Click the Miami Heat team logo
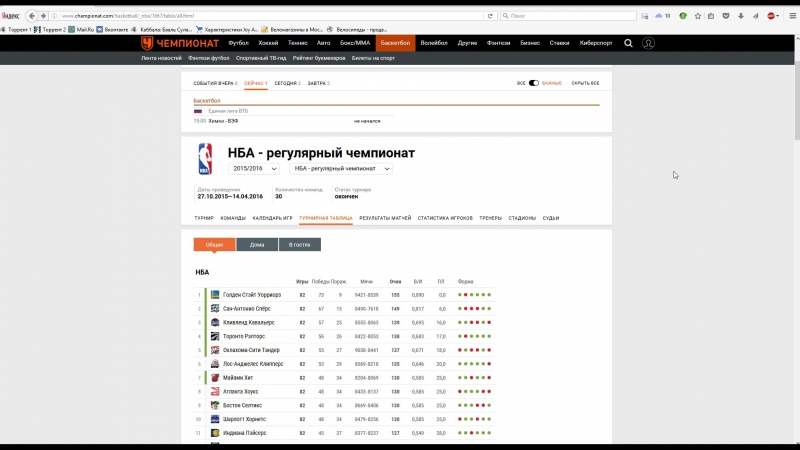 [215, 378]
